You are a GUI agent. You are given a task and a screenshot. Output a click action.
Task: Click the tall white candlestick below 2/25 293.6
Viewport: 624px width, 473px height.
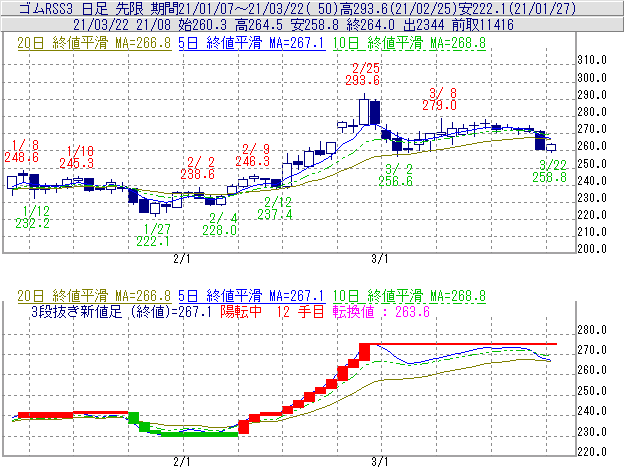[364, 112]
